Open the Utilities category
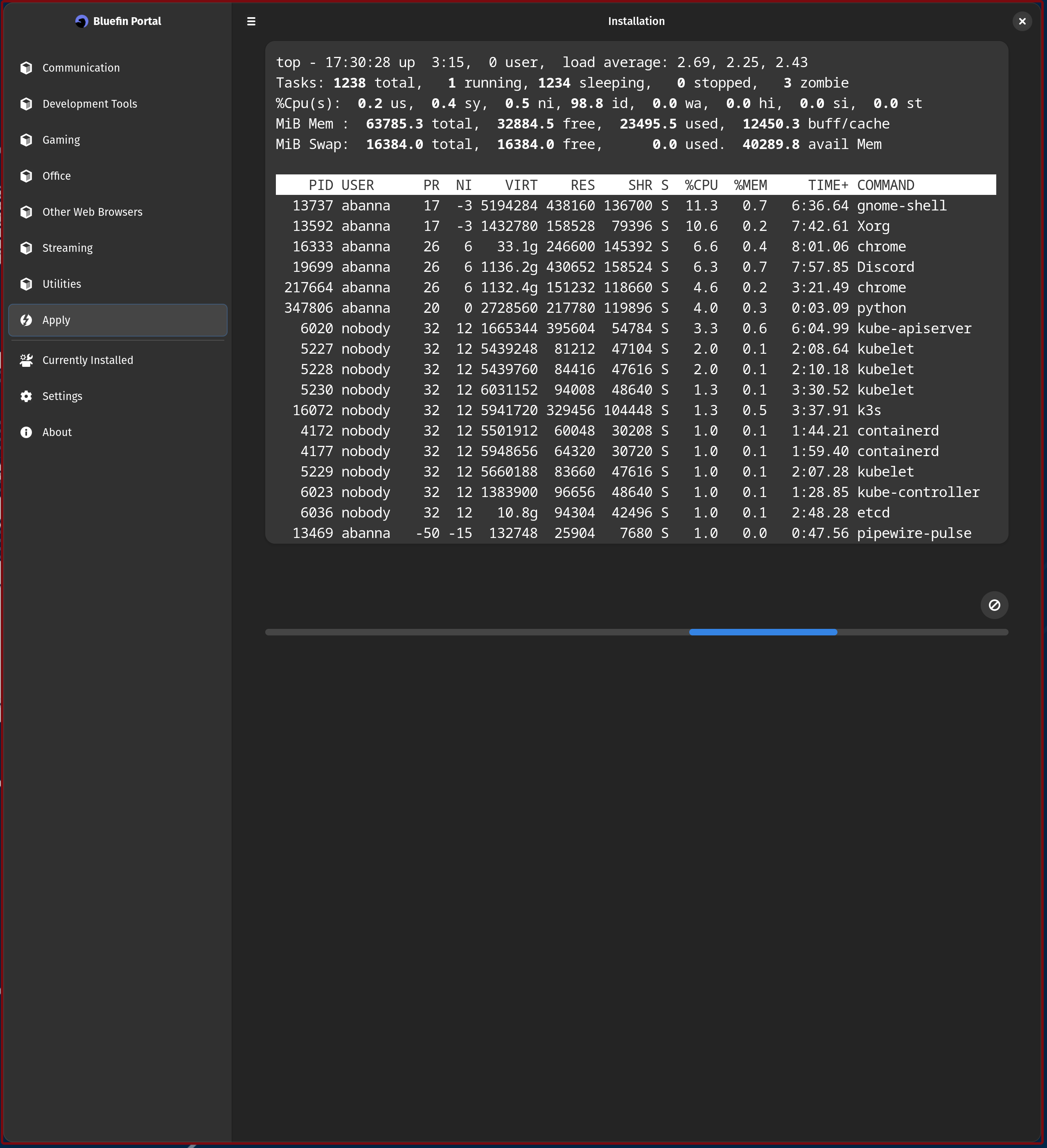1047x1148 pixels. point(61,284)
